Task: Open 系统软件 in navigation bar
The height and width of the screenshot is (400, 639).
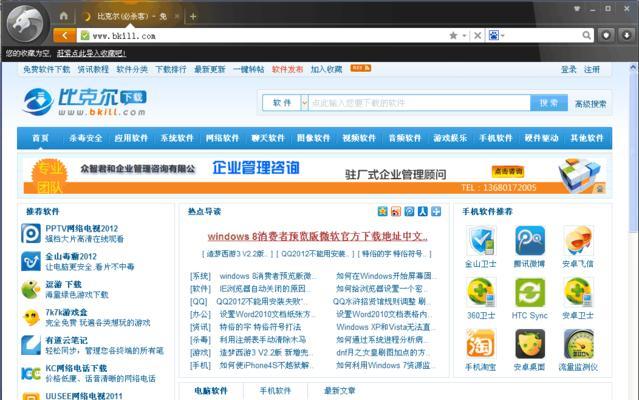Action: 176,138
